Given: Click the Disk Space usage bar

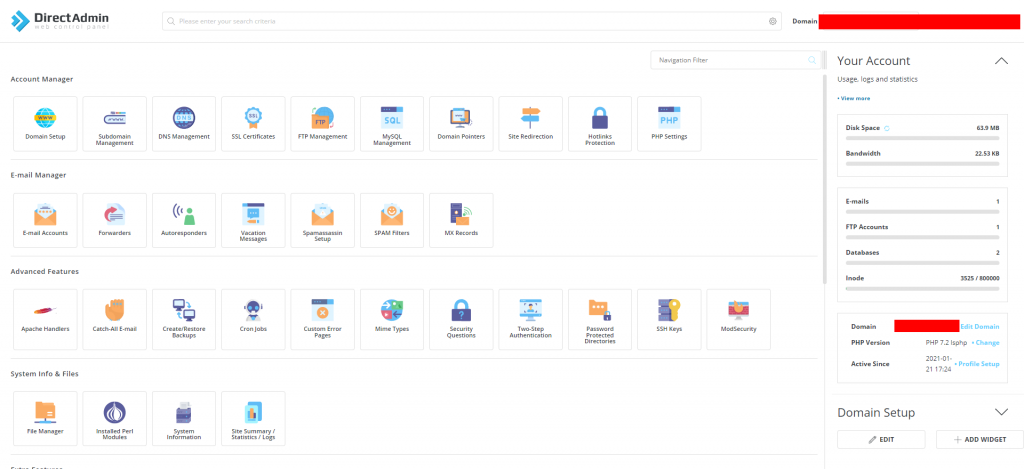Looking at the screenshot, I should (922, 138).
